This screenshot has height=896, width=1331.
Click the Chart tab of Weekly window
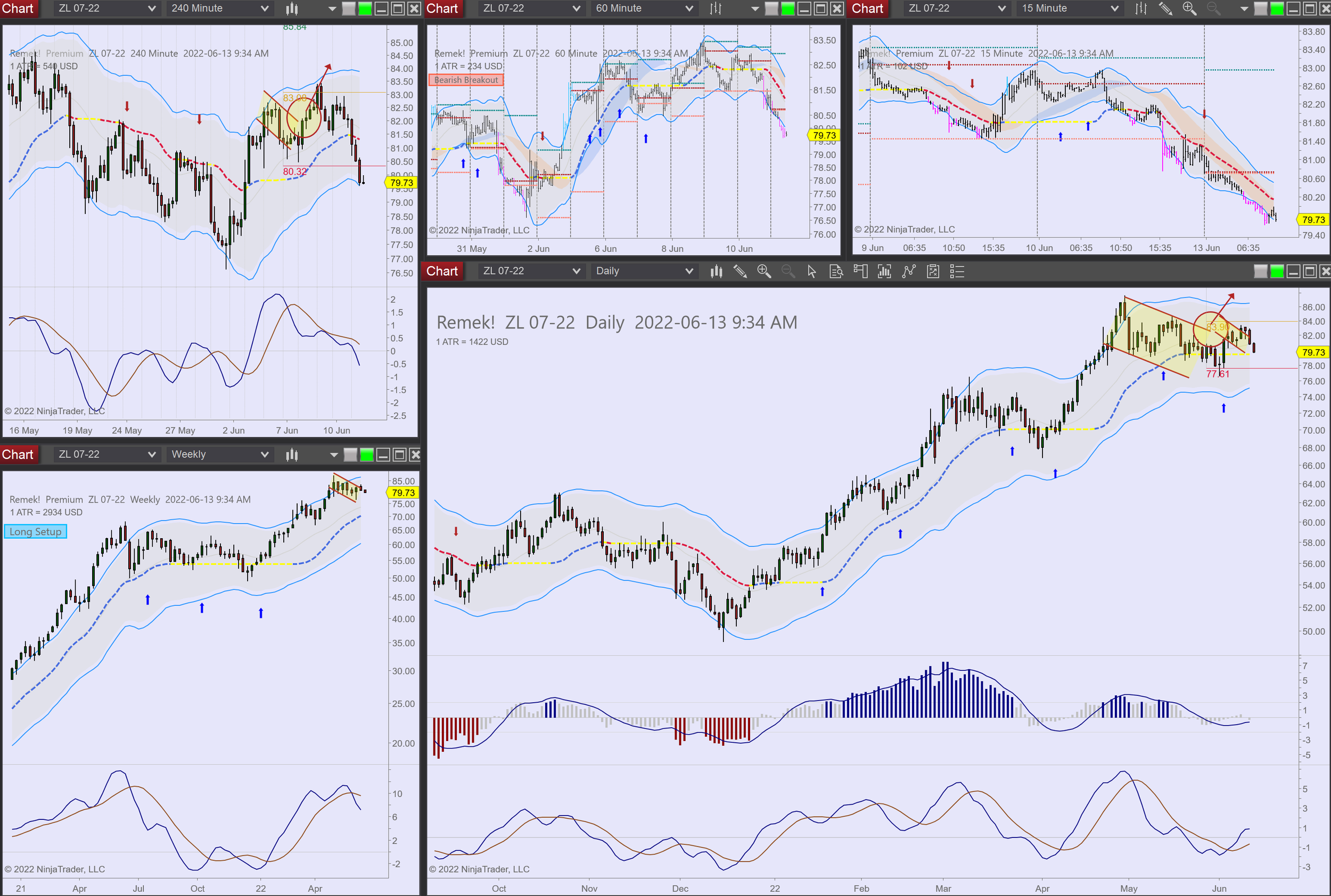pyautogui.click(x=18, y=455)
